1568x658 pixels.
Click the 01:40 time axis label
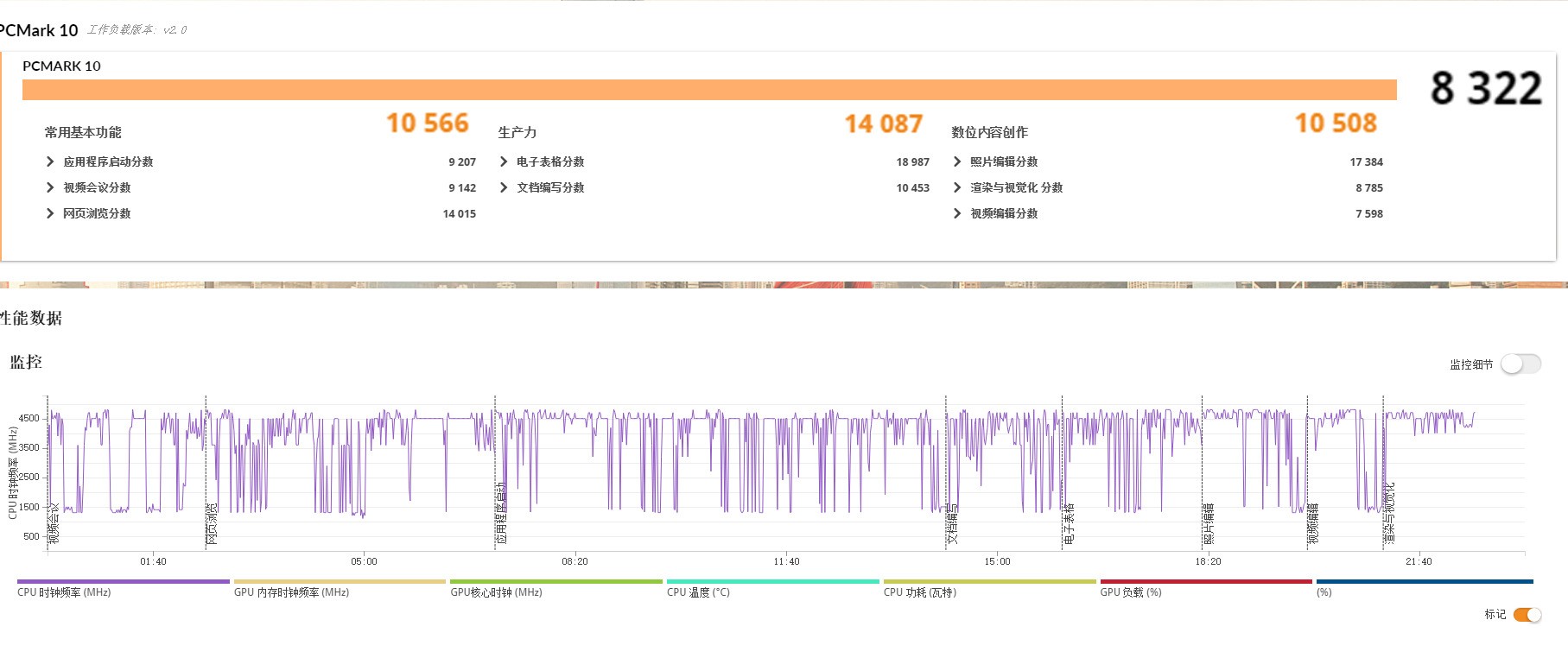pos(153,561)
